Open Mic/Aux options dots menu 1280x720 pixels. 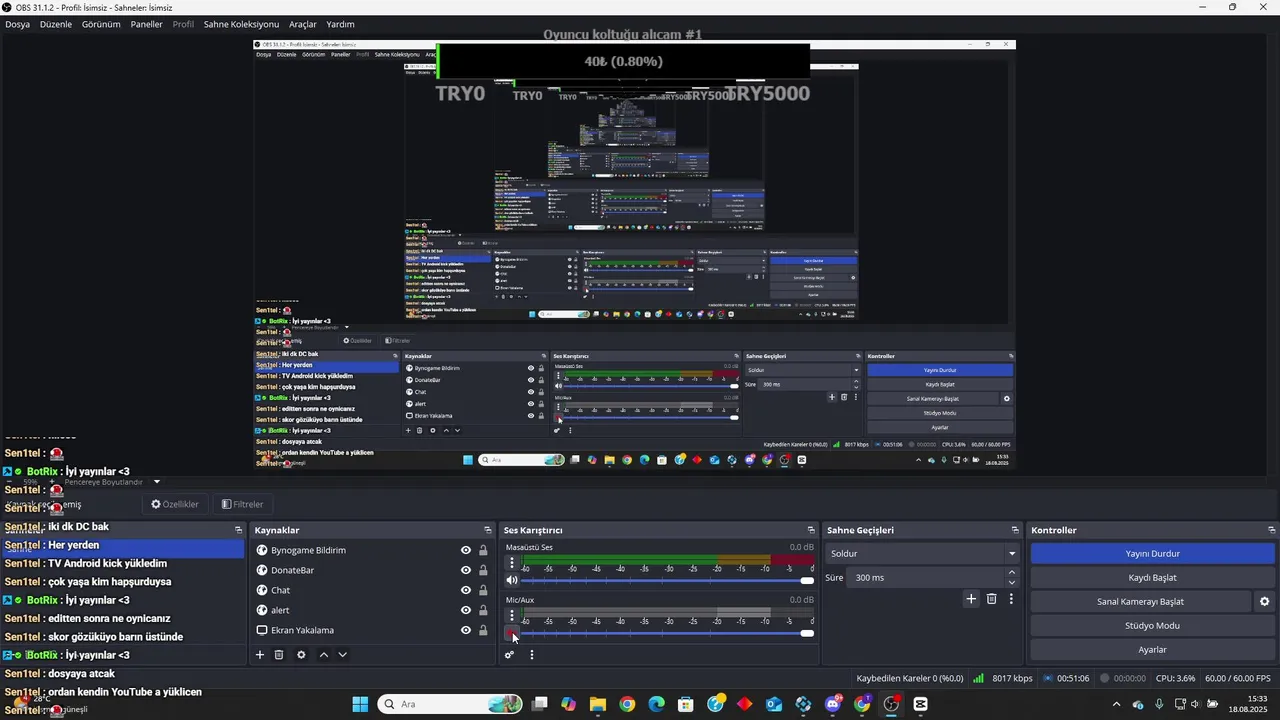(x=512, y=616)
